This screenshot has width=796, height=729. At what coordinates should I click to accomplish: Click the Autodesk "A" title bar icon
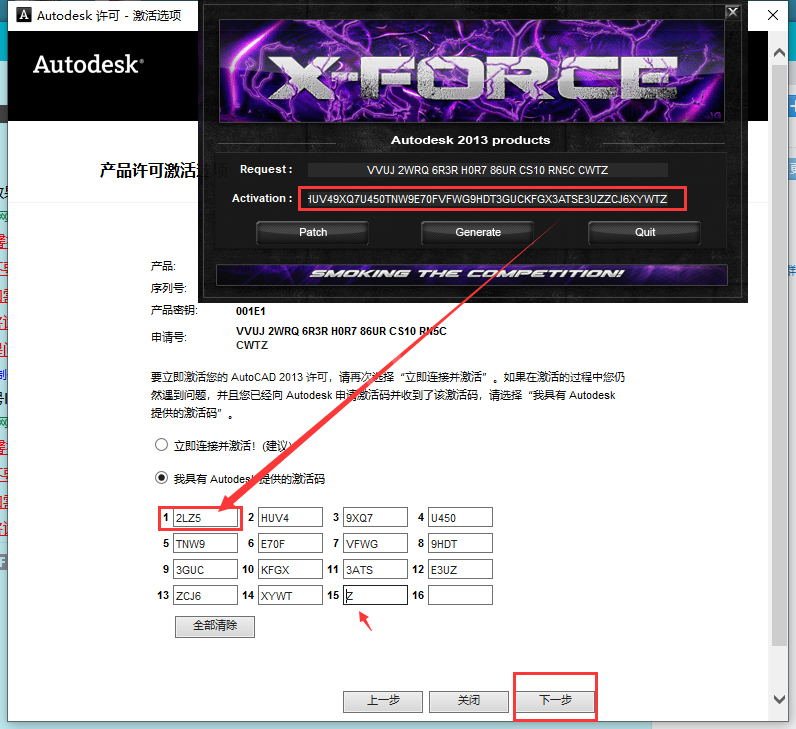(x=23, y=15)
